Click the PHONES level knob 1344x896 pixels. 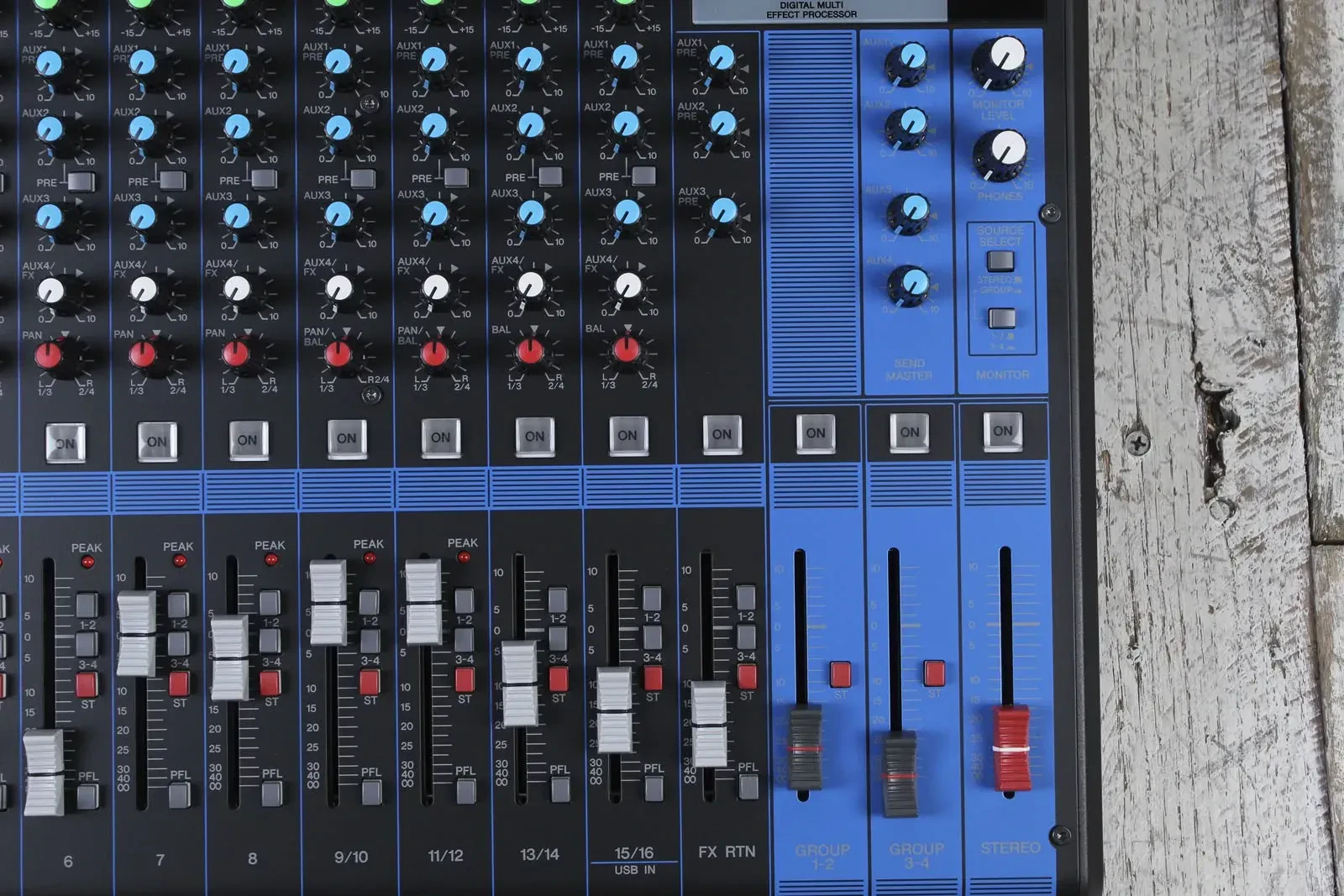(1000, 155)
